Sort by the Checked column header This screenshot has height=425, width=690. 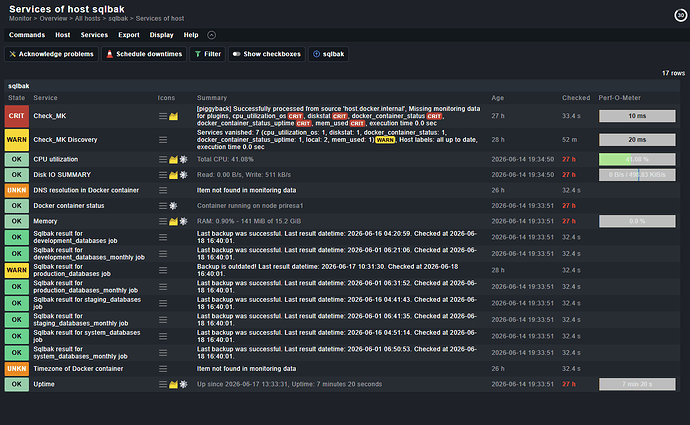576,98
